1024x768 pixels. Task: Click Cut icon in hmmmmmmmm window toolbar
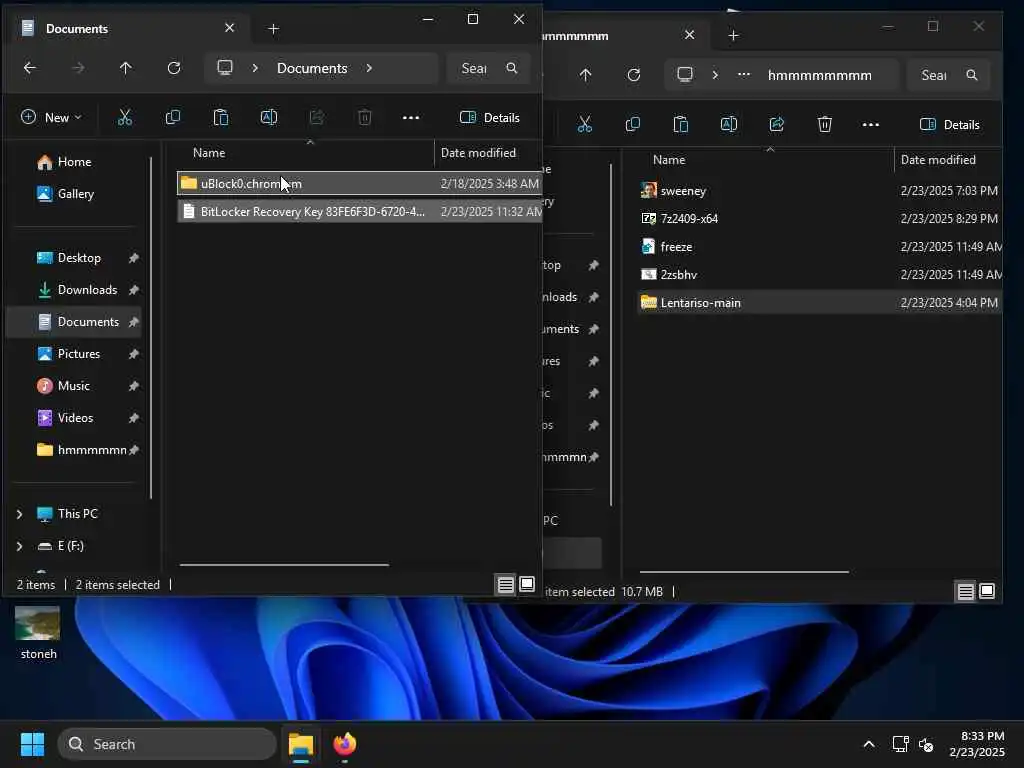coord(584,125)
